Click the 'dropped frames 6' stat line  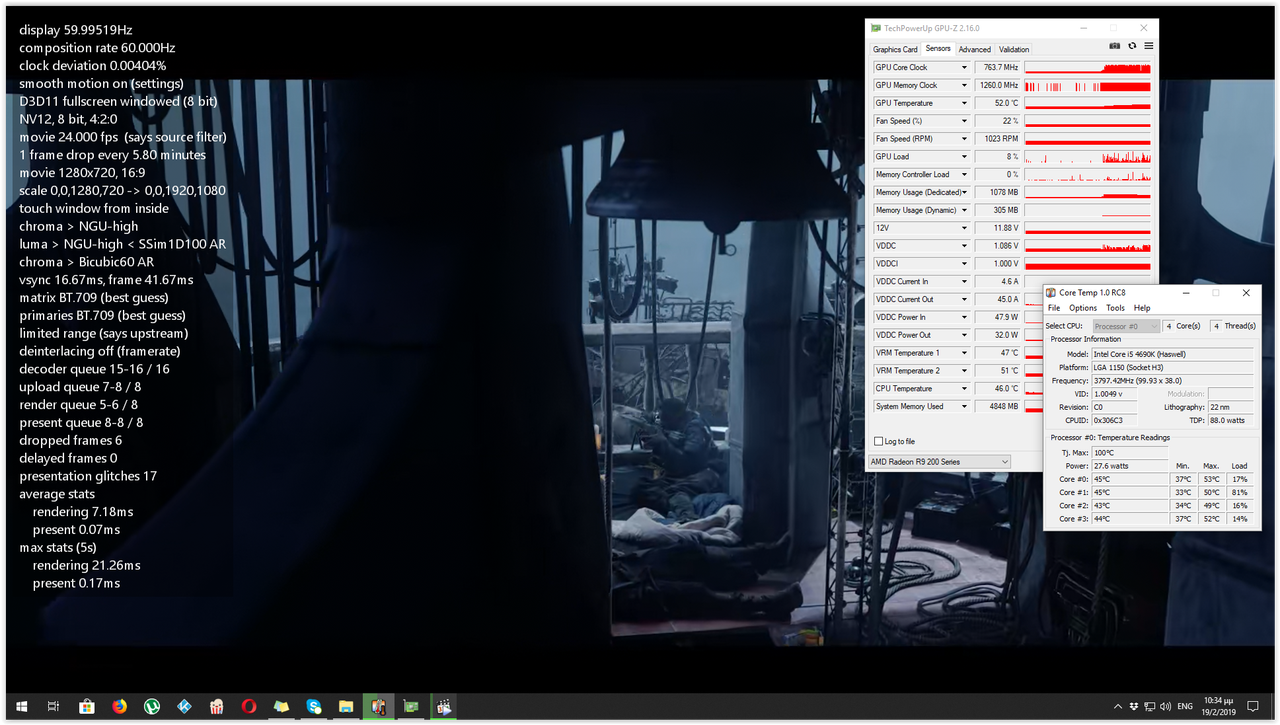click(70, 440)
